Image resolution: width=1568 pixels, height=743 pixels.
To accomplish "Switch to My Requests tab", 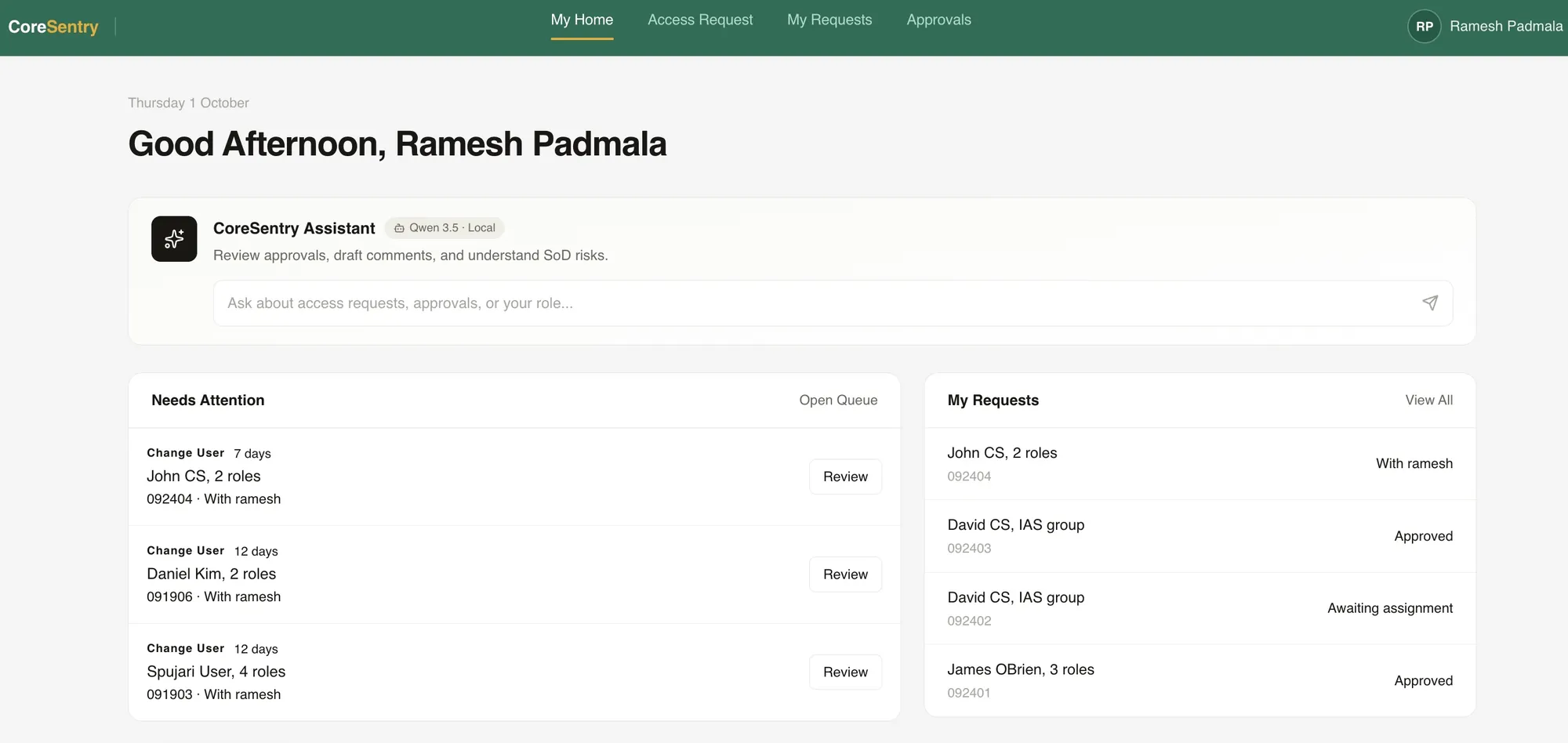I will 829,20.
